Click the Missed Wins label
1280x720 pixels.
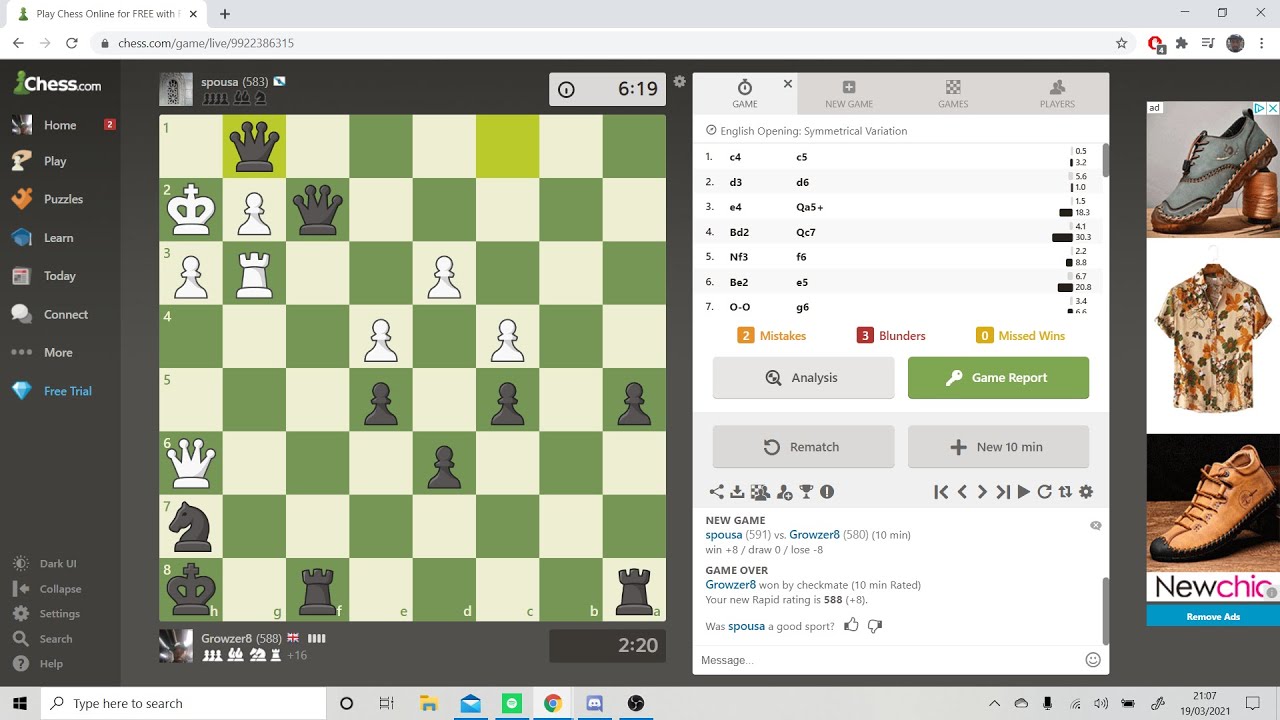[1020, 336]
